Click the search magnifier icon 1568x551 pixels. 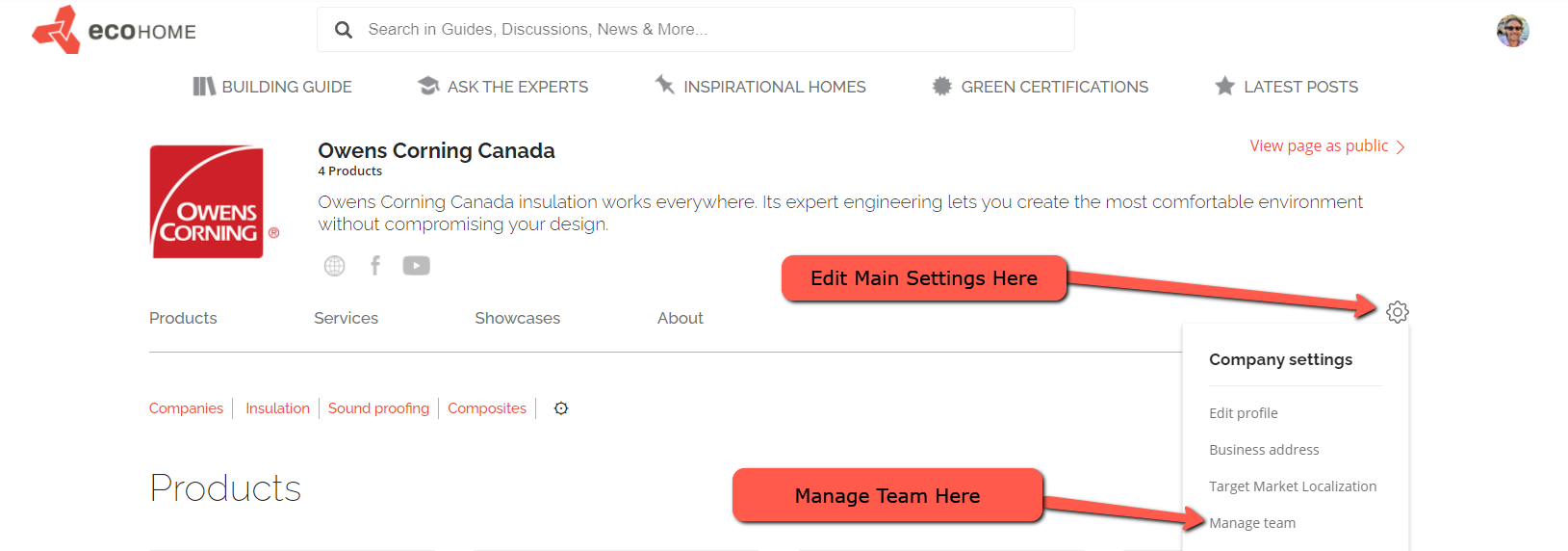coord(344,30)
